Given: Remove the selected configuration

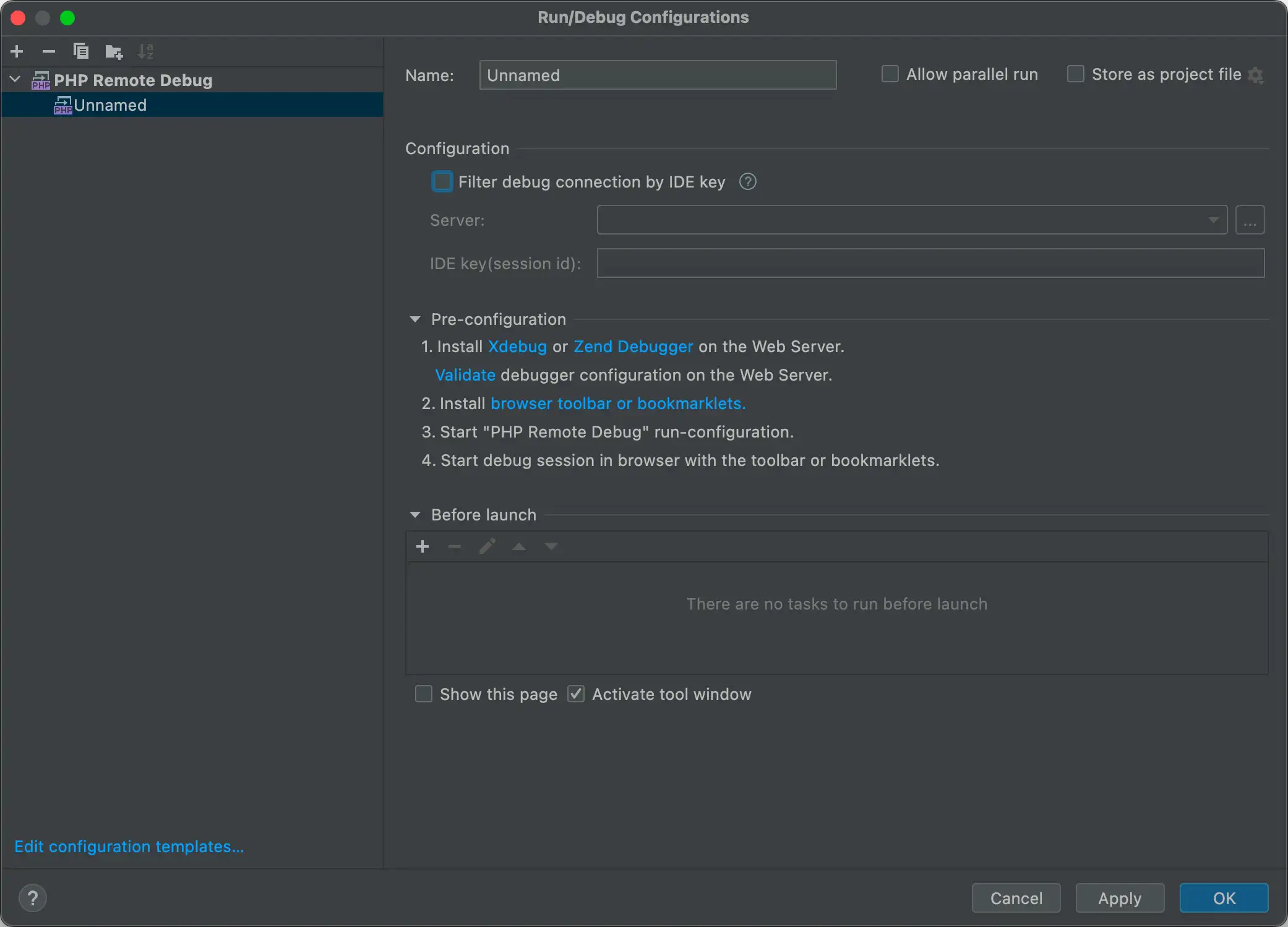Looking at the screenshot, I should point(49,51).
